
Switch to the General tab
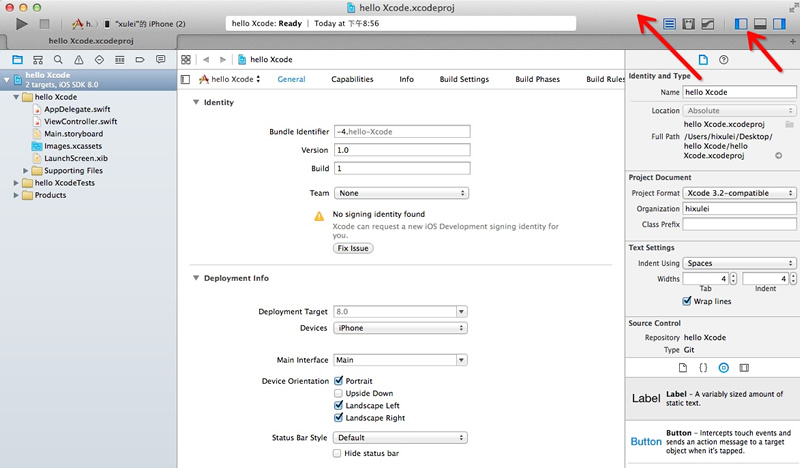pos(291,79)
